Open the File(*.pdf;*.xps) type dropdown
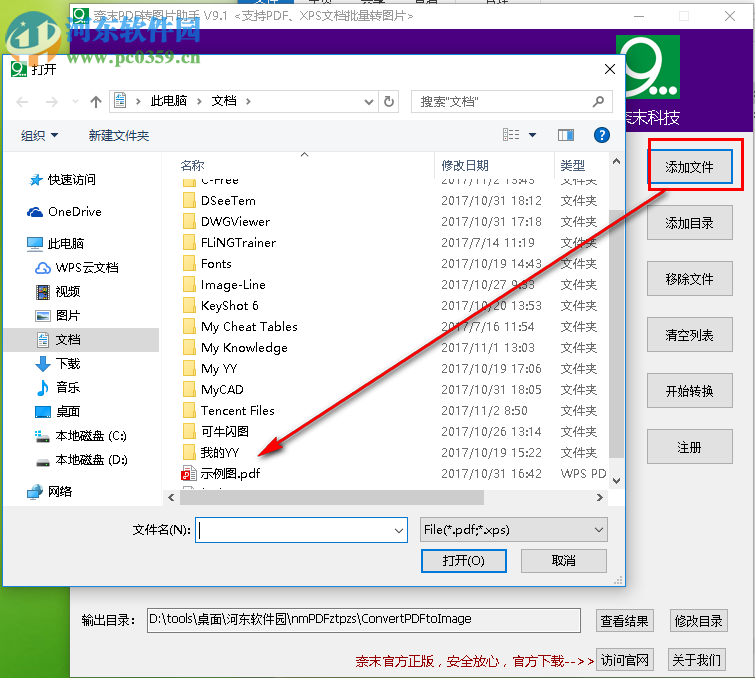 (513, 530)
